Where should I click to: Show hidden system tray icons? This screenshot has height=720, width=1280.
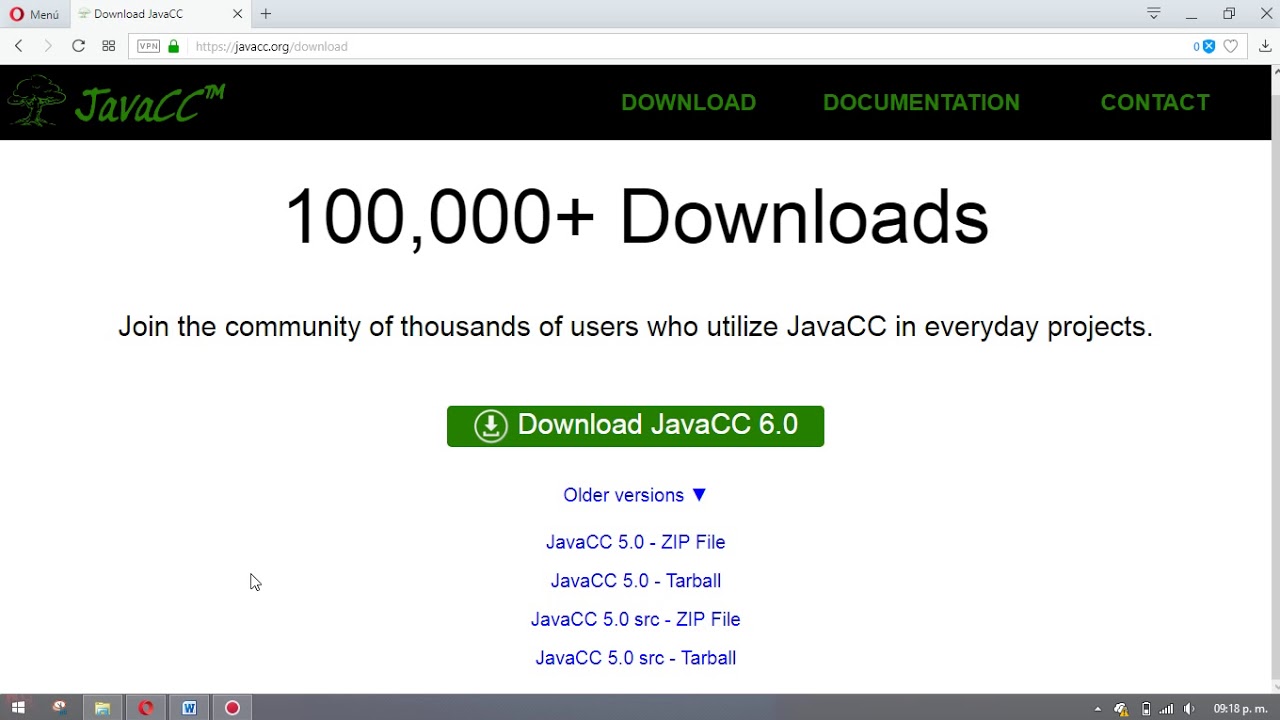pos(1098,709)
